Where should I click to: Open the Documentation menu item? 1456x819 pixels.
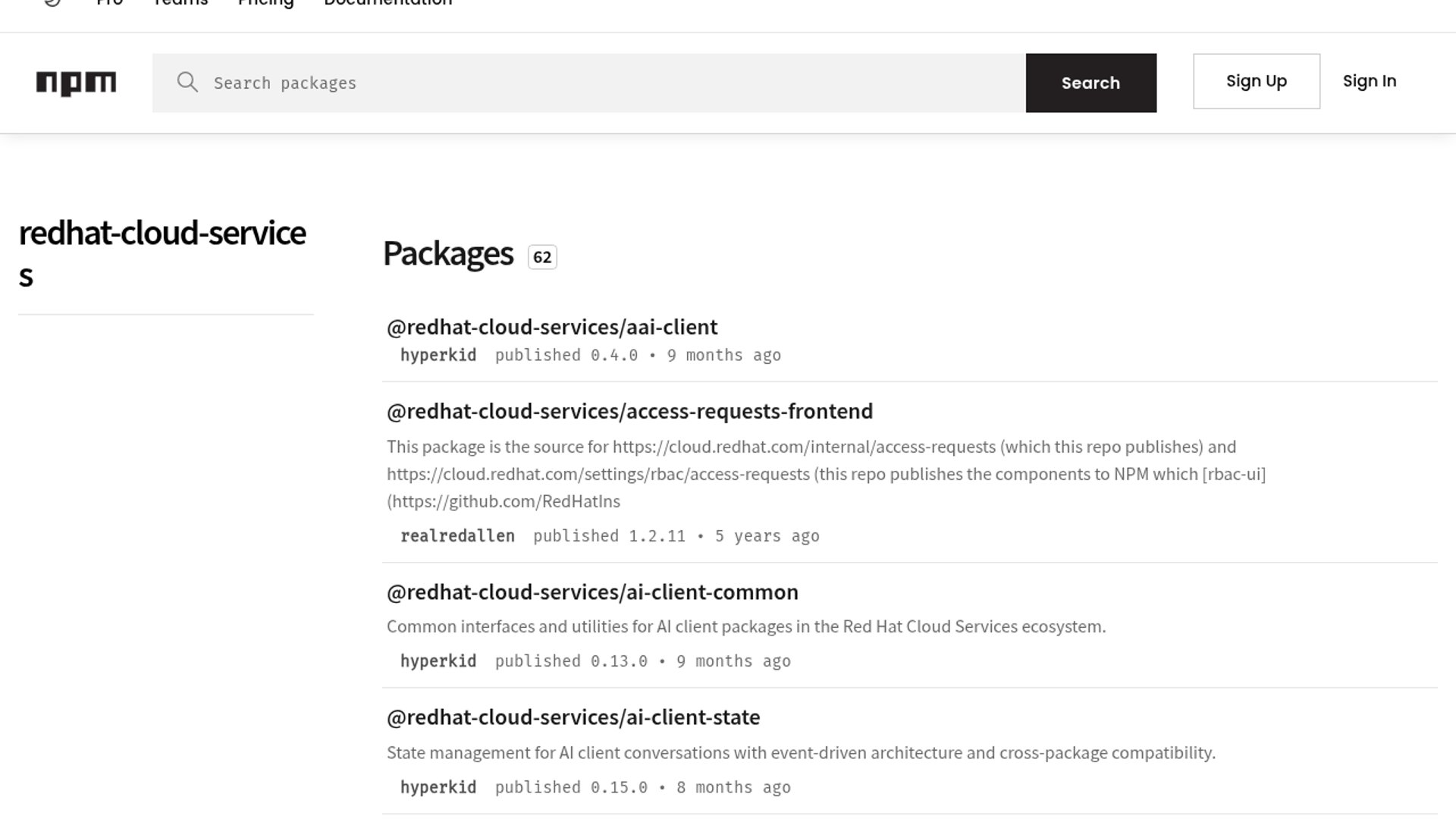coord(388,3)
